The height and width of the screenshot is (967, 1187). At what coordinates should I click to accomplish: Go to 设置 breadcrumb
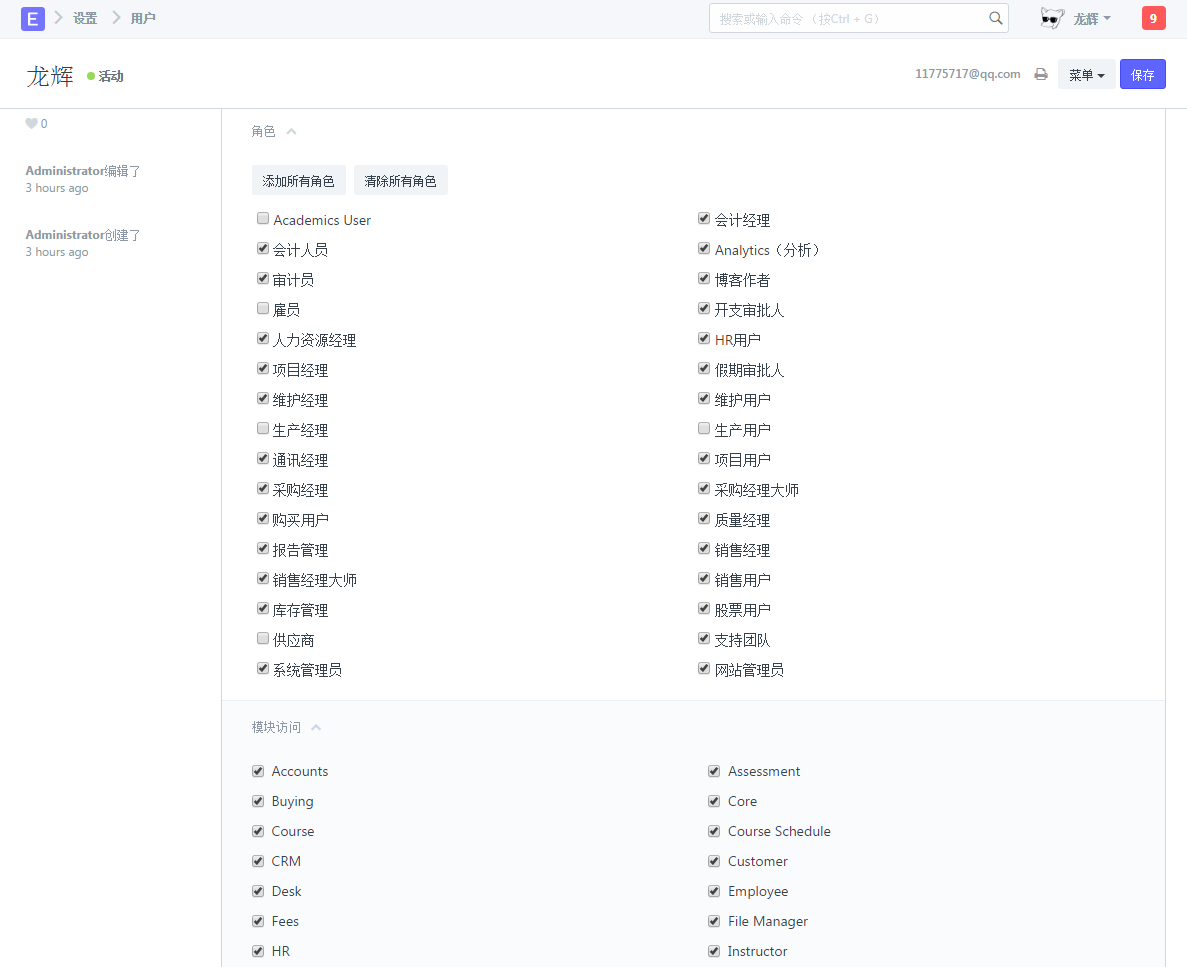[85, 18]
